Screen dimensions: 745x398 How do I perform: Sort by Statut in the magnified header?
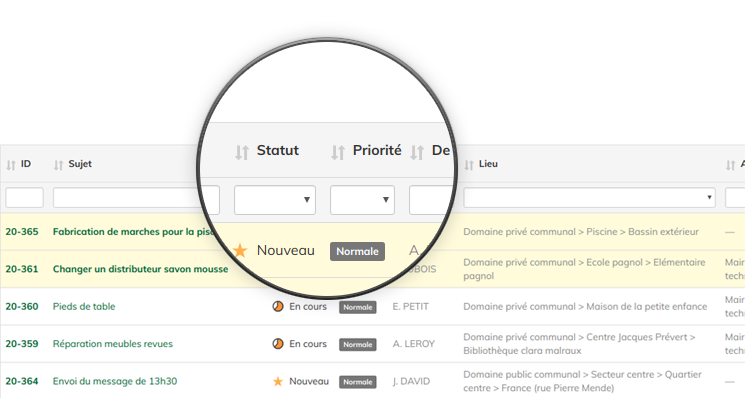pos(242,152)
